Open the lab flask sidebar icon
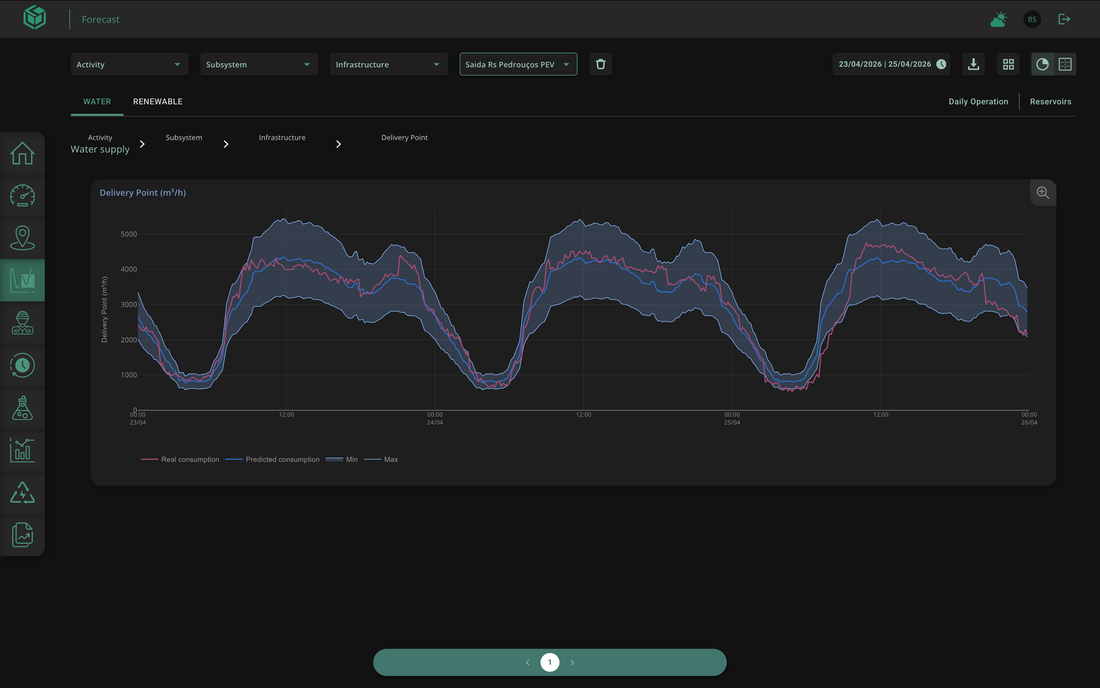Image resolution: width=1100 pixels, height=688 pixels. [x=22, y=407]
